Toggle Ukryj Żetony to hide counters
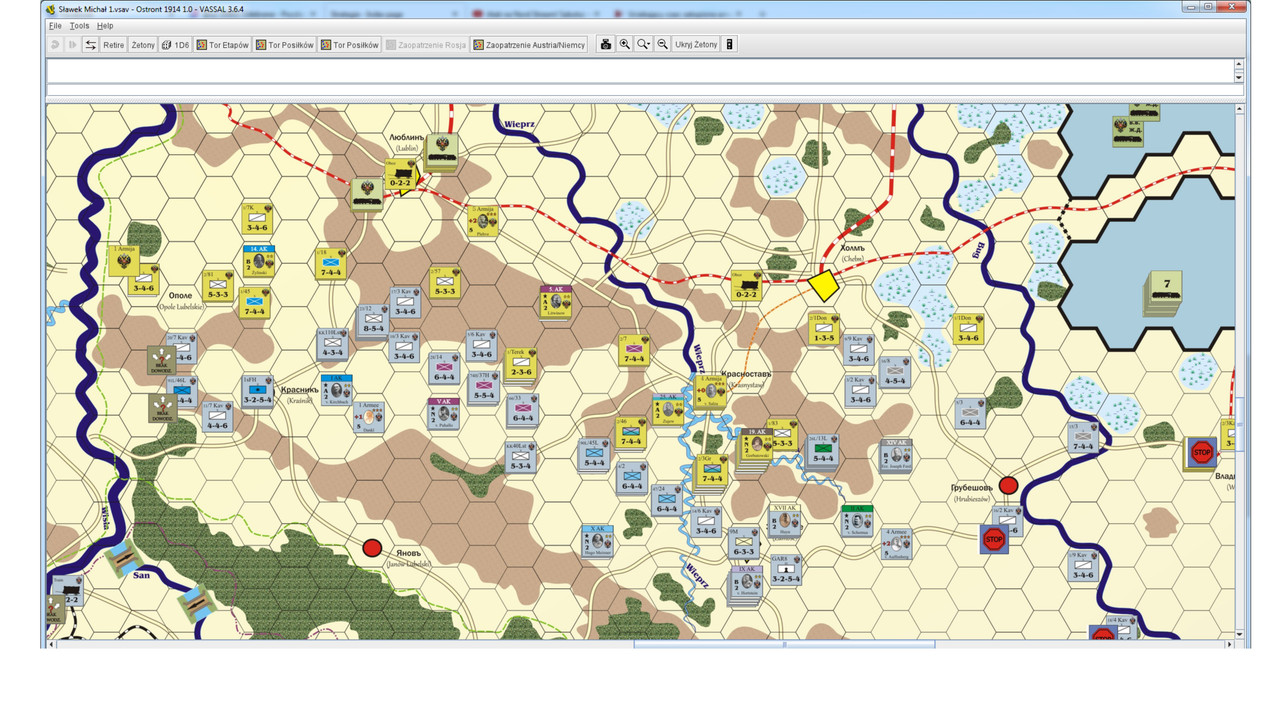This screenshot has width=1280, height=724. point(696,45)
